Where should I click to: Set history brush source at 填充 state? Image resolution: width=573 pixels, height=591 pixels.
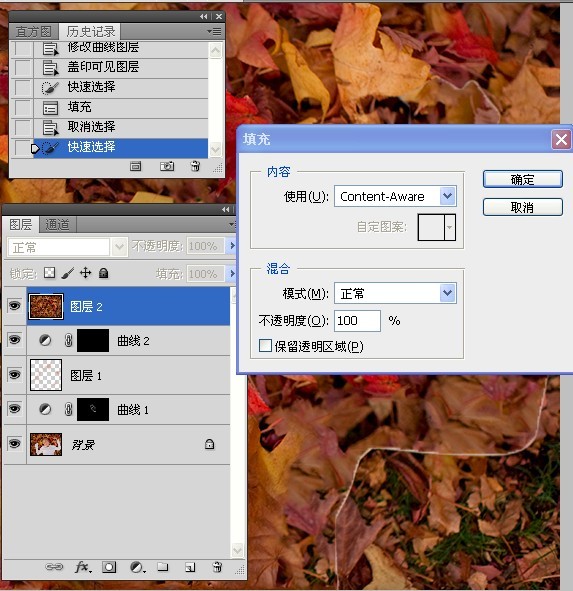coord(23,107)
